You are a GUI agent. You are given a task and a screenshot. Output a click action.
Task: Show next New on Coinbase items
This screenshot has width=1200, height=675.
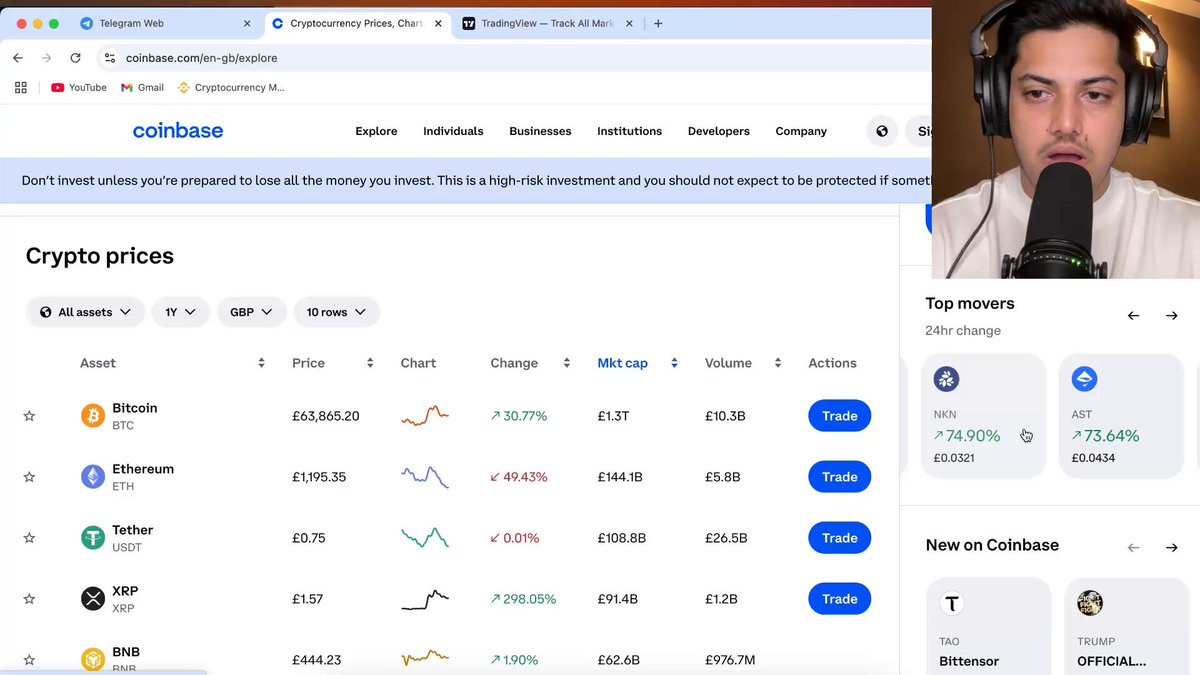tap(1171, 548)
